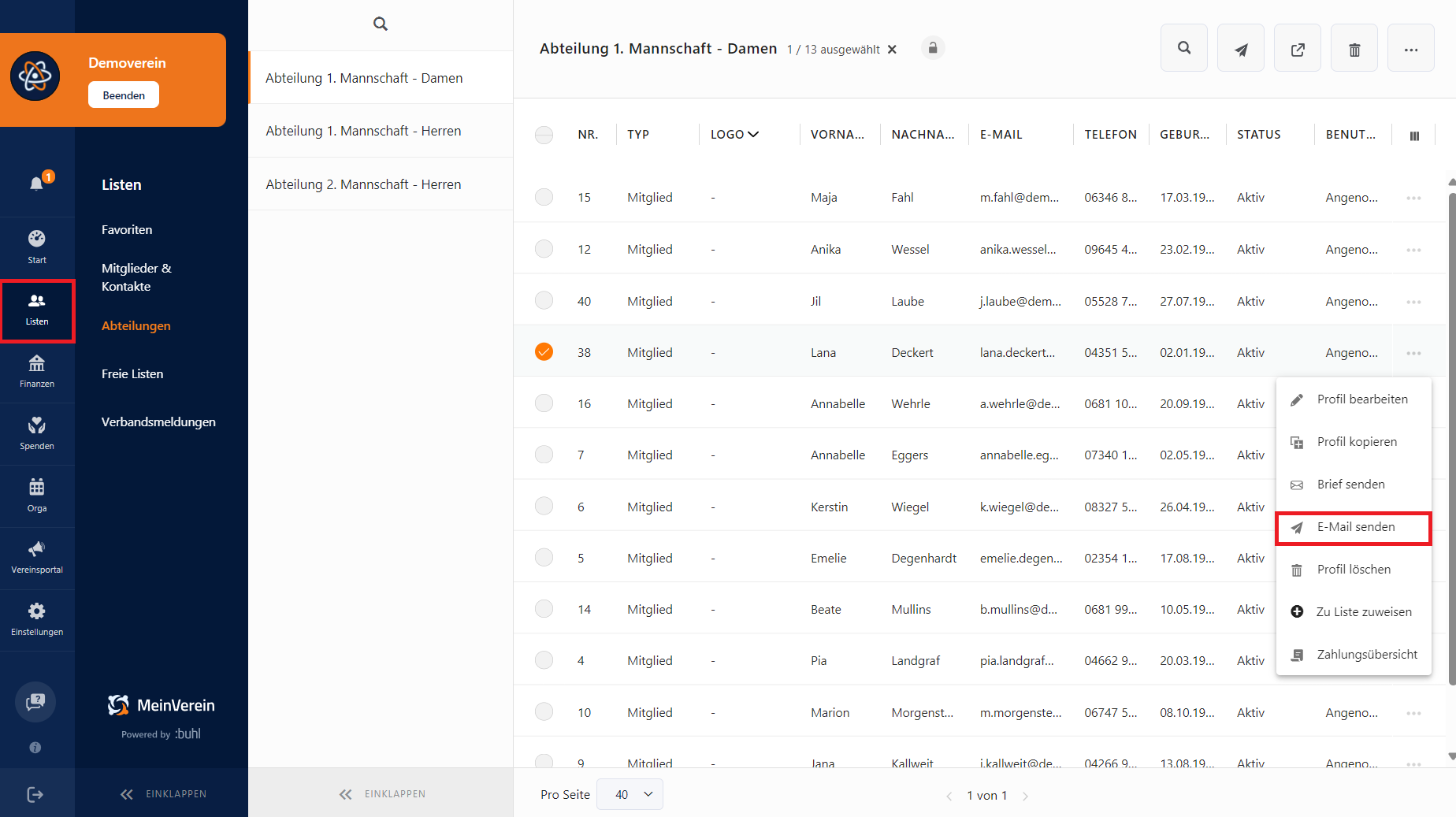Open Listen section in sidebar

pos(37,310)
